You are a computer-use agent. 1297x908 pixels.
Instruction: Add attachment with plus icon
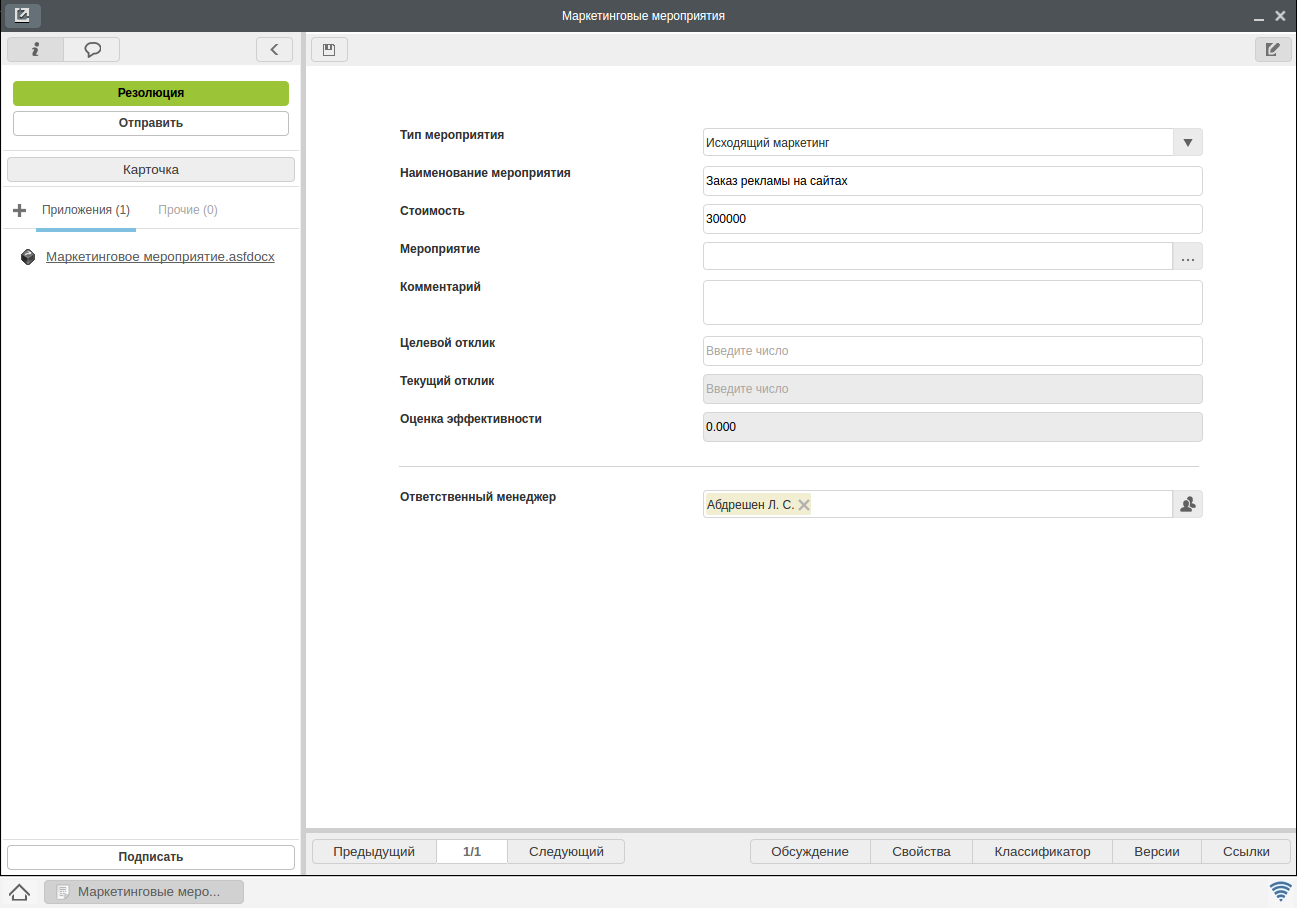coord(19,210)
